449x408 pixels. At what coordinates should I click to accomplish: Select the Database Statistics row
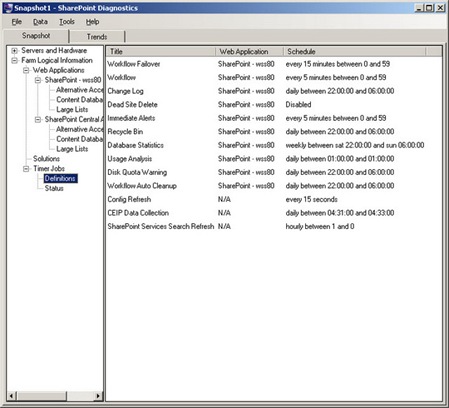pos(274,145)
